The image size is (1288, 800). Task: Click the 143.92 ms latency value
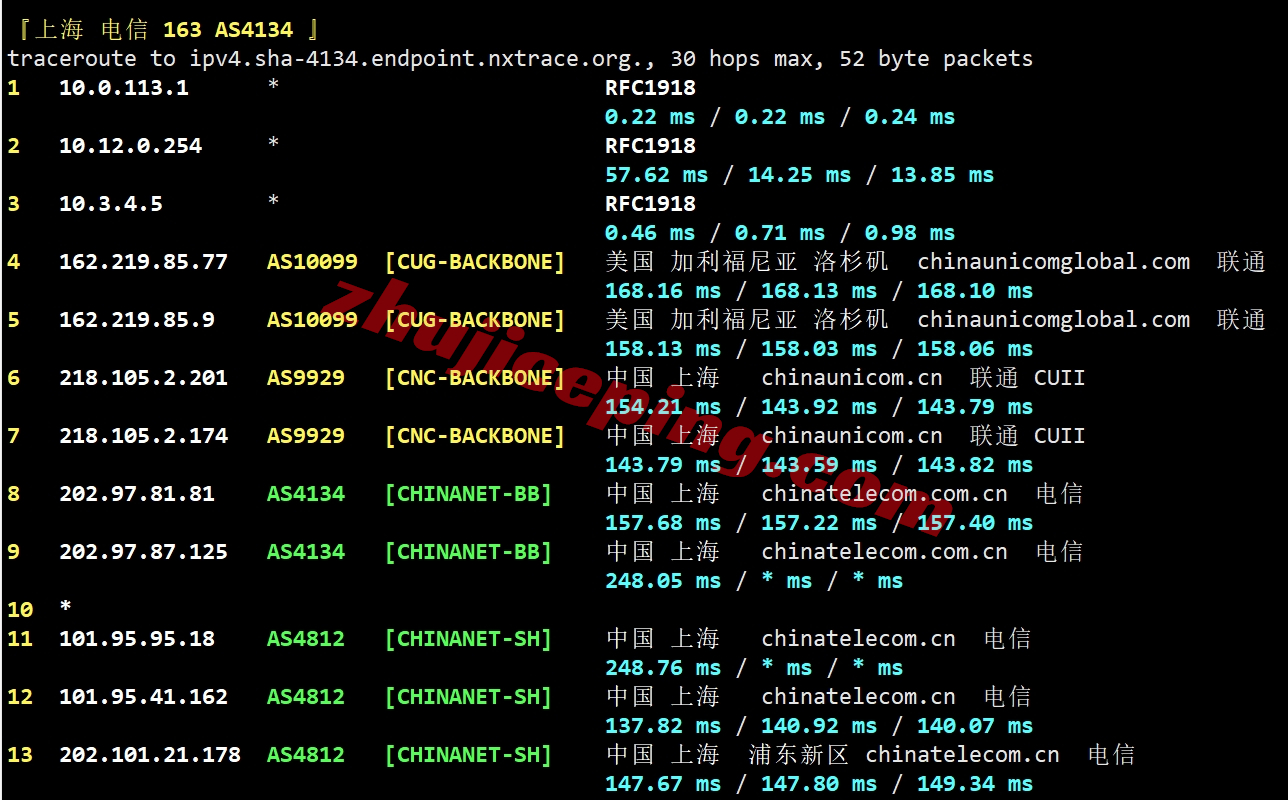(819, 407)
